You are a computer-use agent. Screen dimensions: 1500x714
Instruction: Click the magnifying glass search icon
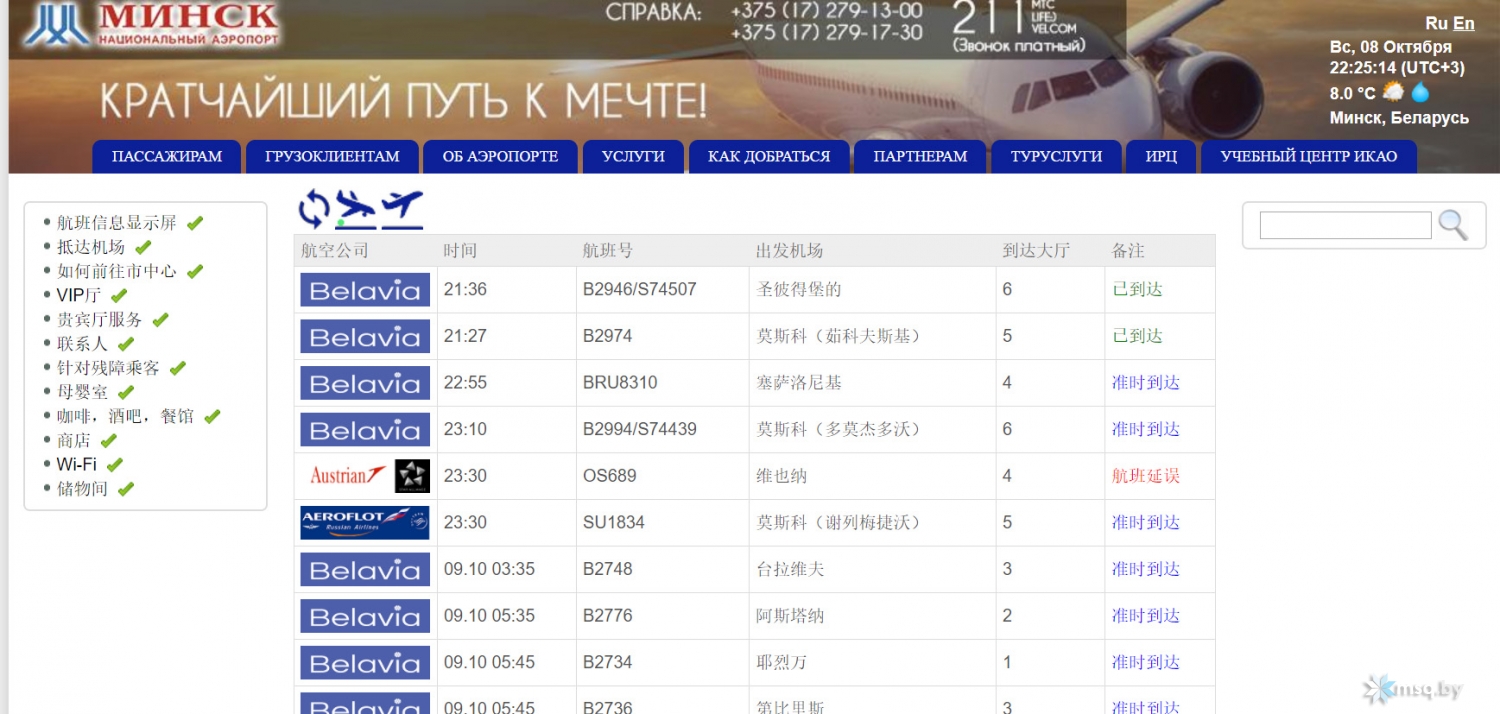(x=1453, y=225)
